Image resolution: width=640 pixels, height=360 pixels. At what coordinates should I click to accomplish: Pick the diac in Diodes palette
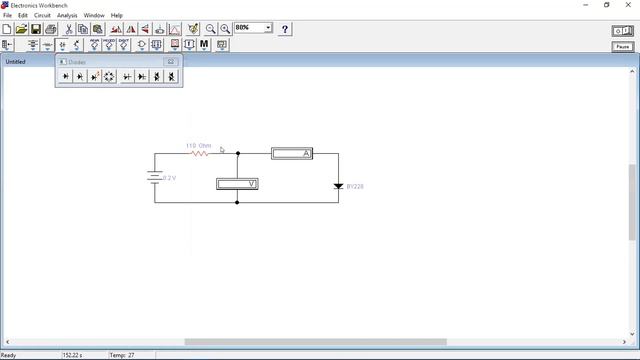pyautogui.click(x=157, y=76)
